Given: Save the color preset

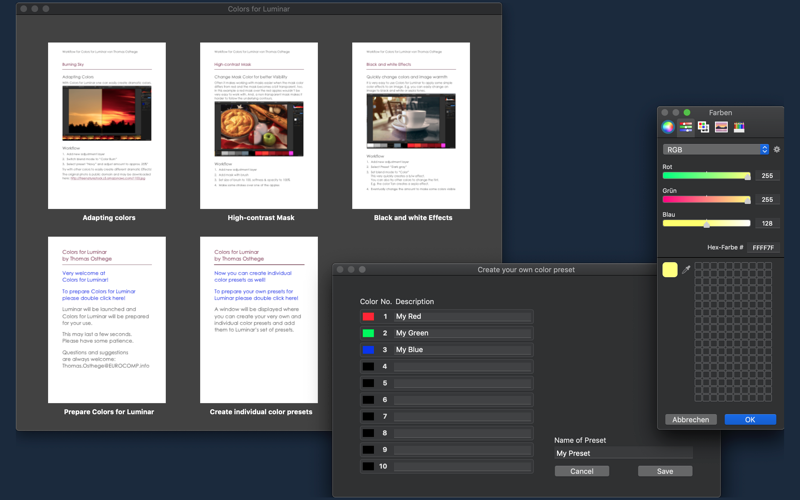Looking at the screenshot, I should [x=665, y=471].
